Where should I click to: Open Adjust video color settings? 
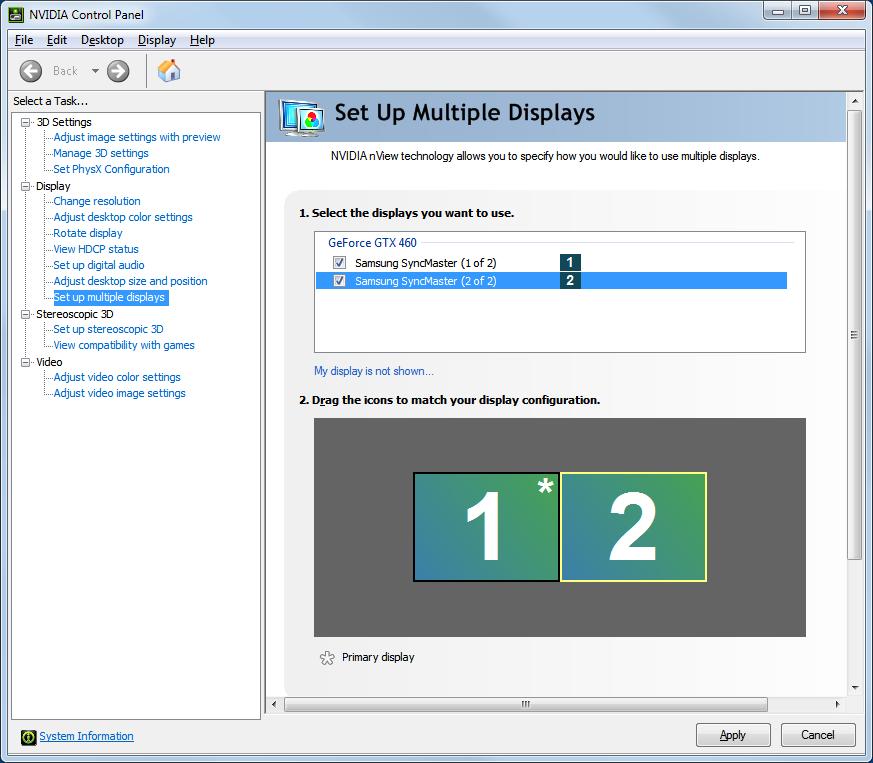click(x=117, y=378)
